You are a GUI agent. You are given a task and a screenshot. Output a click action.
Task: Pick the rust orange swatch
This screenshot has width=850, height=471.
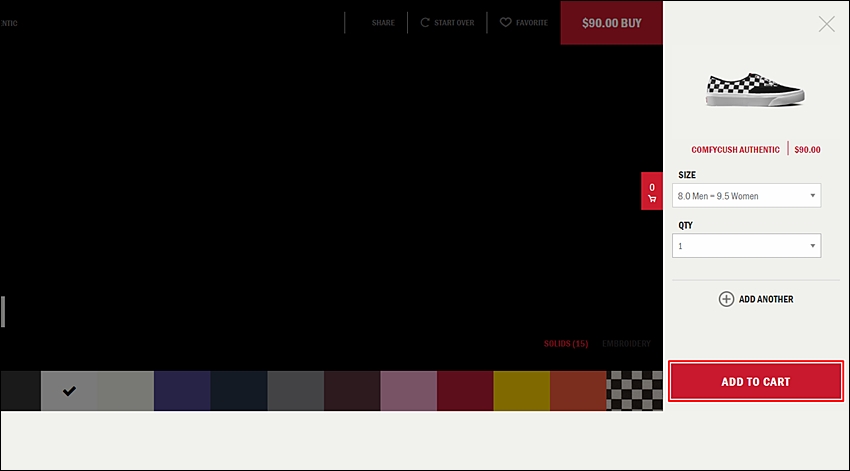[578, 391]
